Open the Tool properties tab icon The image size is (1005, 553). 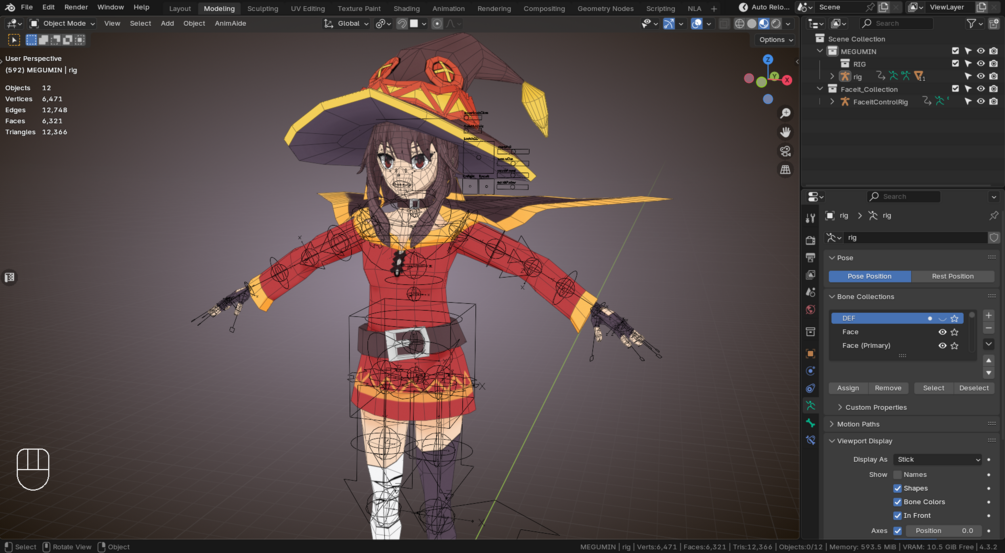[x=810, y=219]
